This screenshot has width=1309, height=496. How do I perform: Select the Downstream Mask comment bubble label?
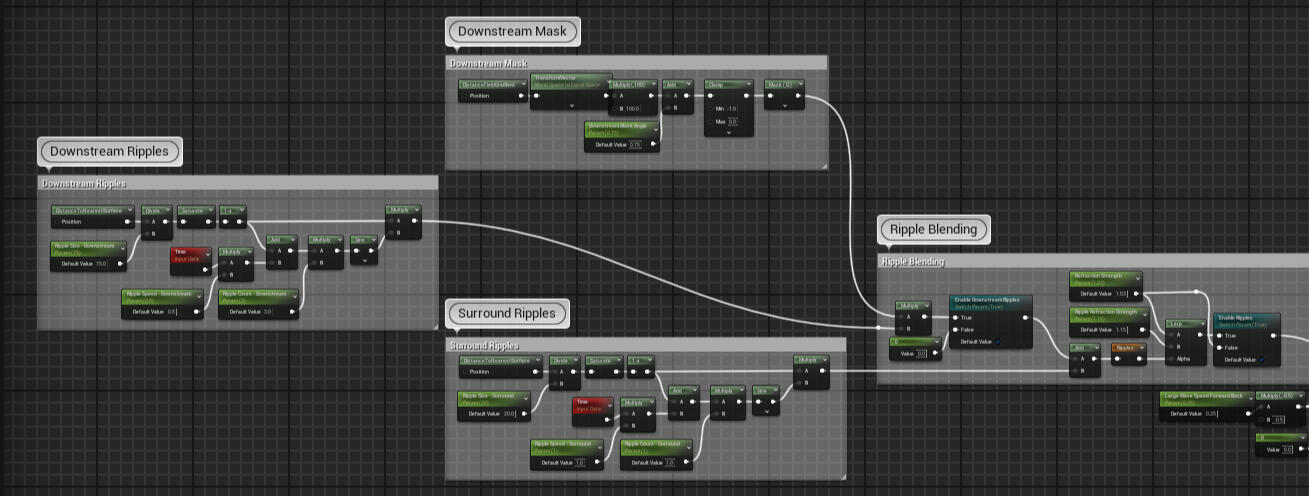click(x=511, y=32)
